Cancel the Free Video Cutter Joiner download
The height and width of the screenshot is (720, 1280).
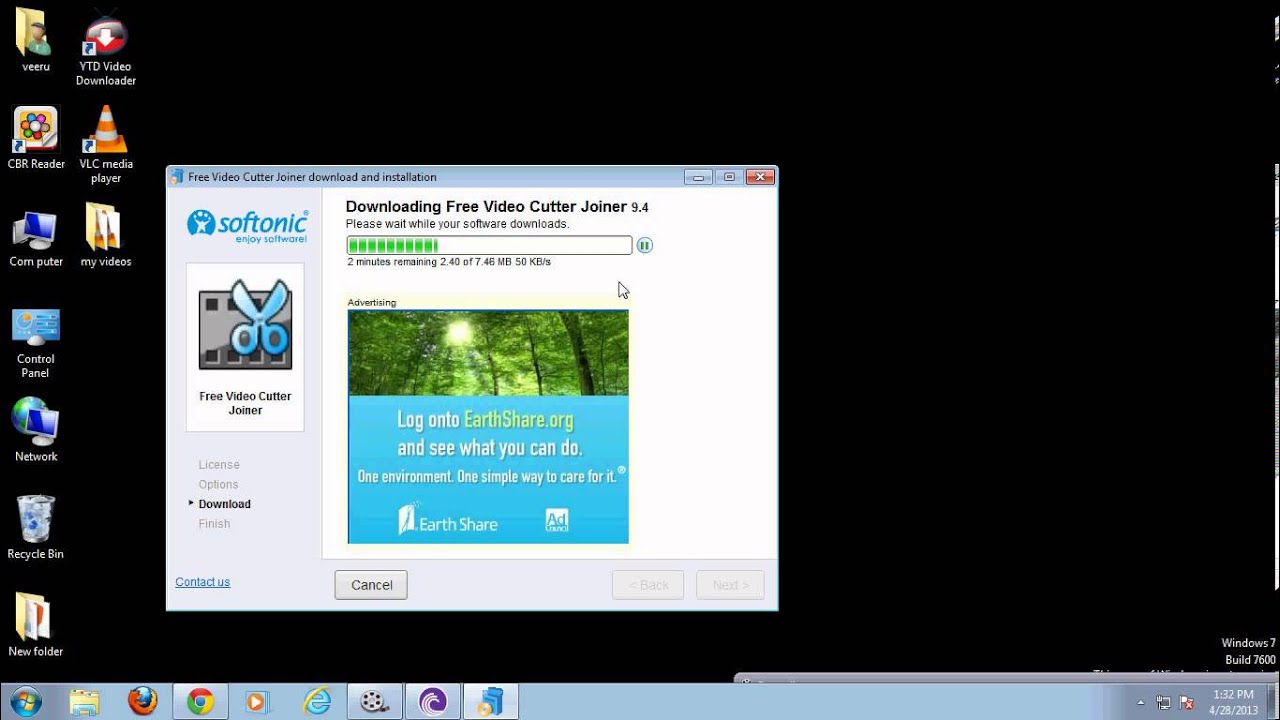pyautogui.click(x=371, y=585)
